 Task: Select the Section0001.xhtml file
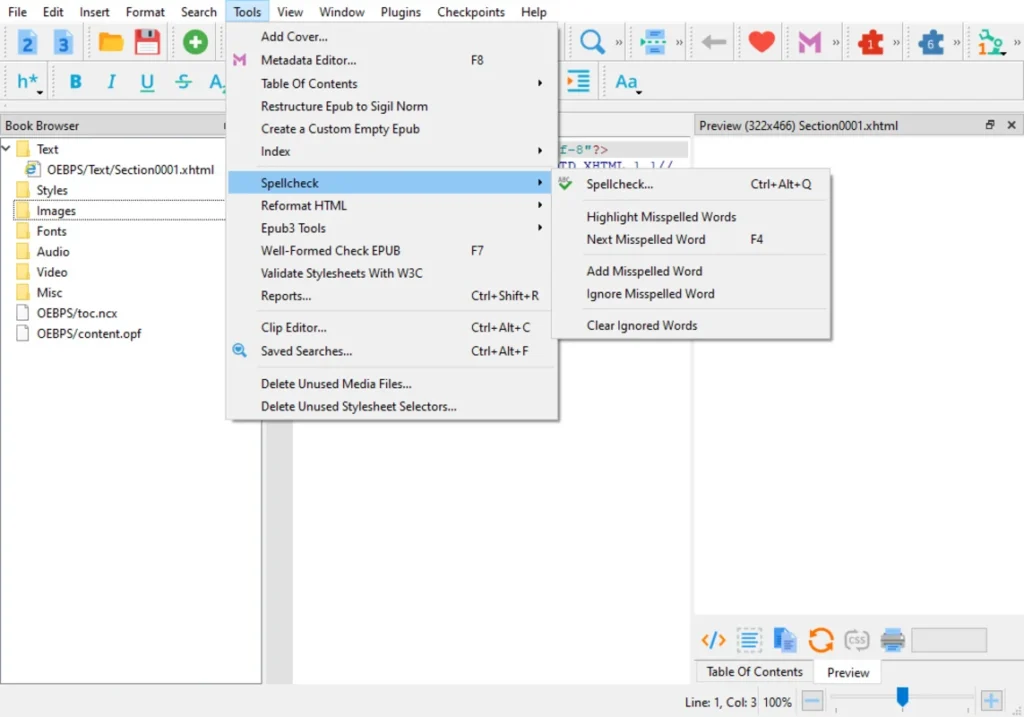point(130,170)
